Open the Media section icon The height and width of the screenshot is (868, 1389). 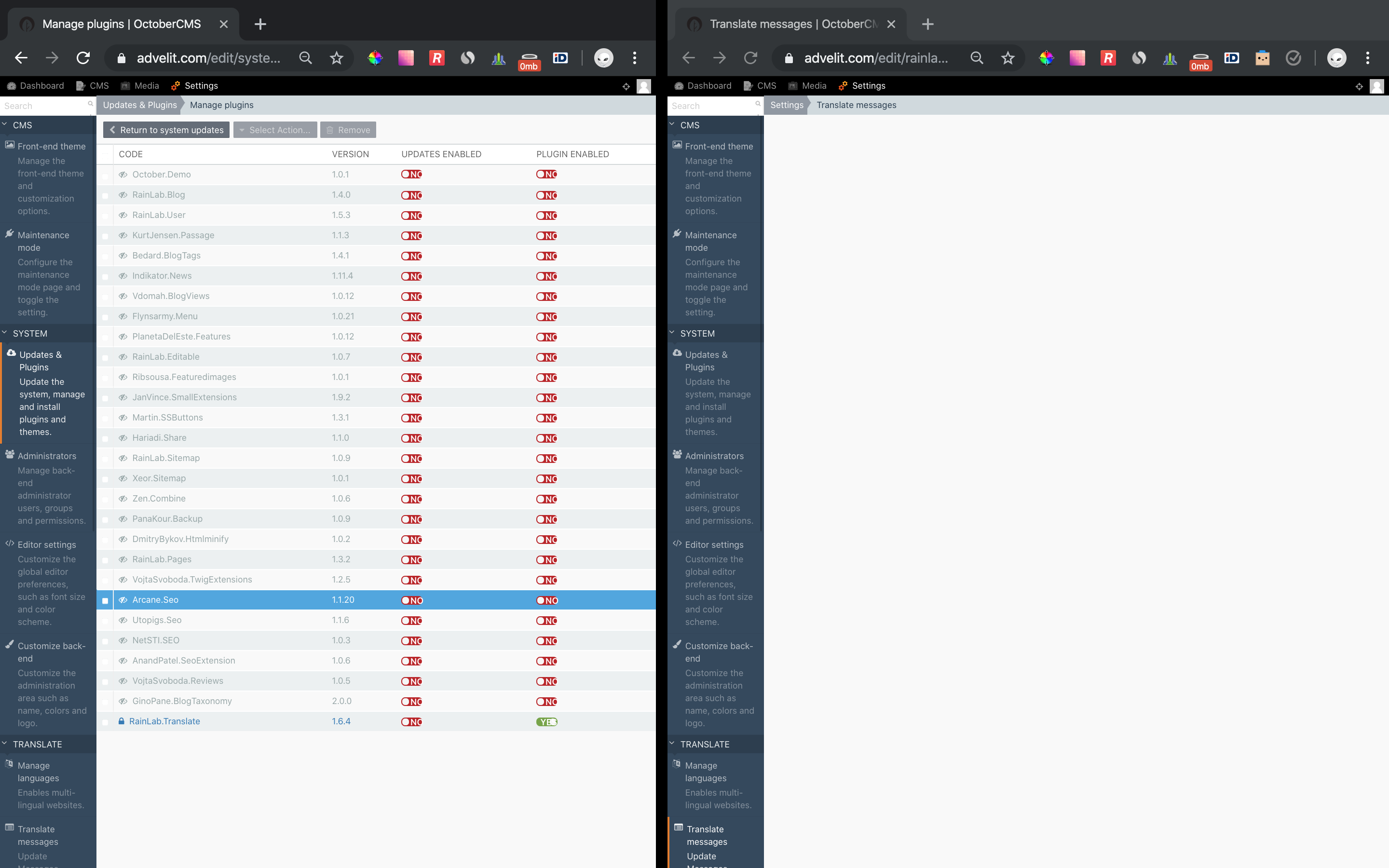126,85
